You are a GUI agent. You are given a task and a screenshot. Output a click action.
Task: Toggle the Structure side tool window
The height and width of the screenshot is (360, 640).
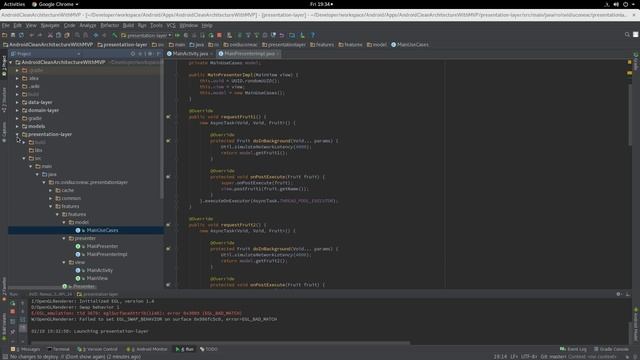4,100
